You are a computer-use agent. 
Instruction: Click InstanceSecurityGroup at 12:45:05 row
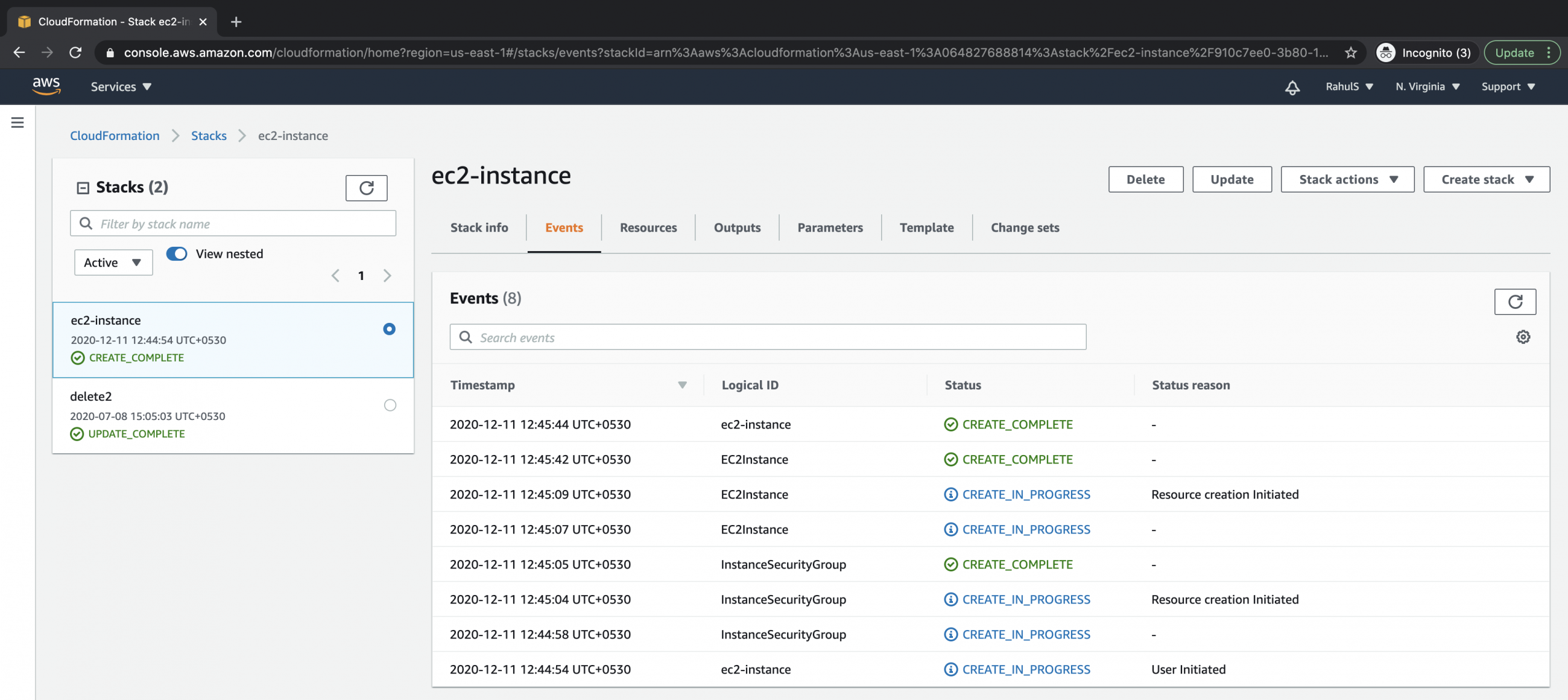783,564
